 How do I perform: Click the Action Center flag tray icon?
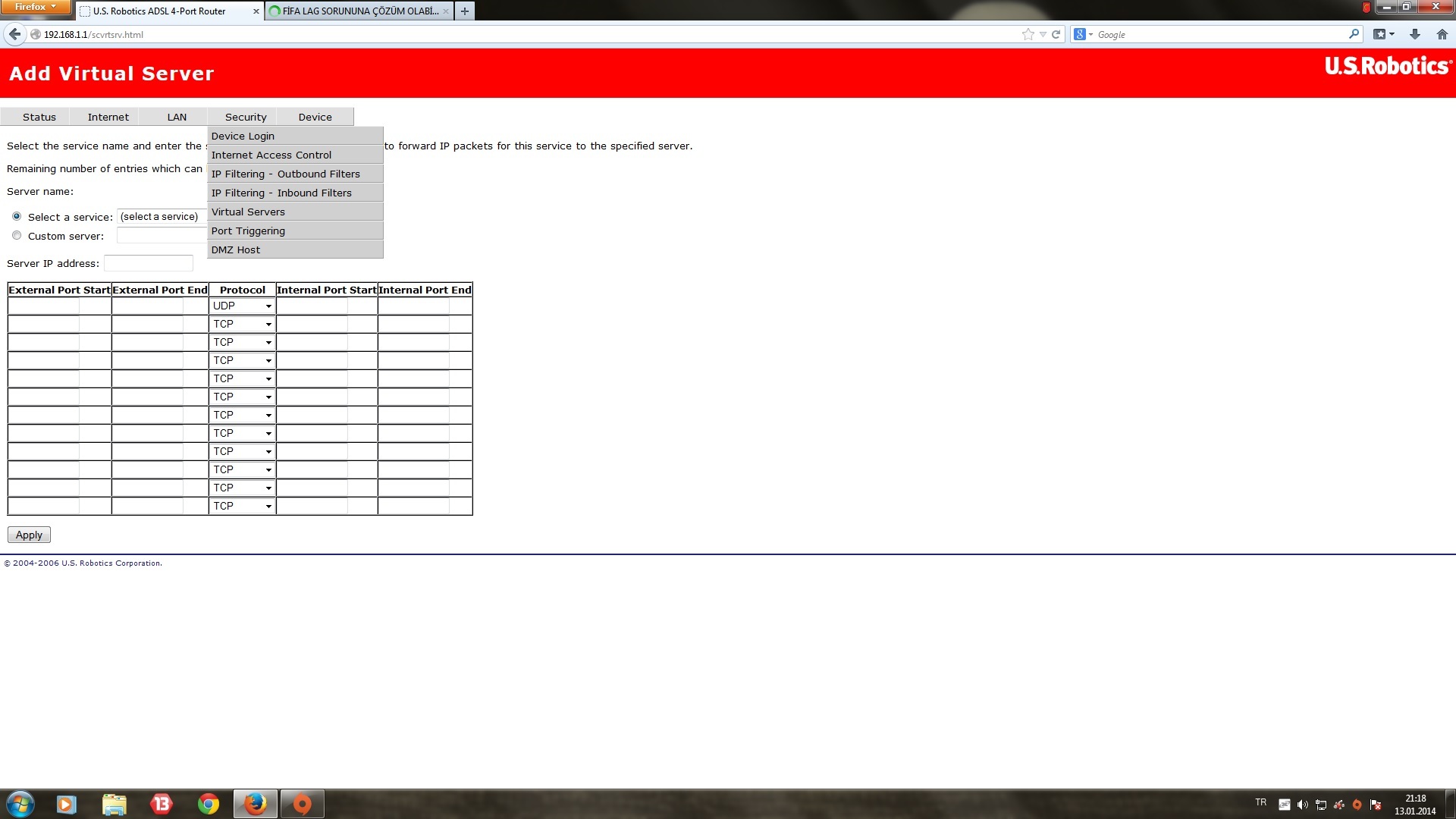pos(1376,805)
